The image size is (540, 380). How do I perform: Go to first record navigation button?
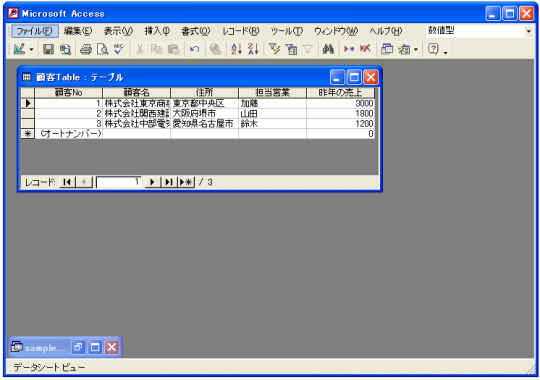click(x=67, y=182)
